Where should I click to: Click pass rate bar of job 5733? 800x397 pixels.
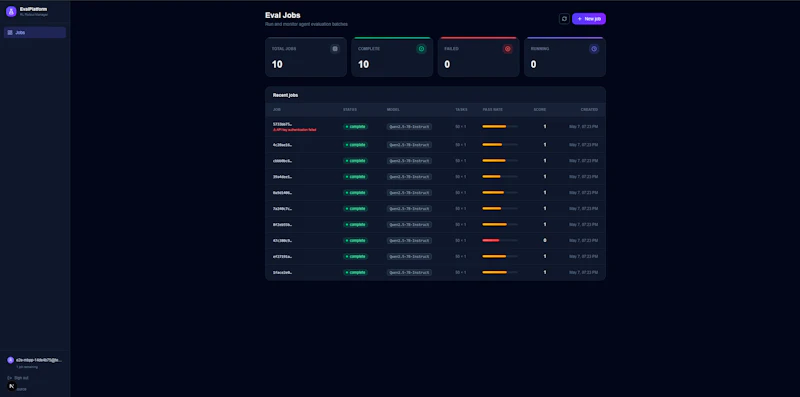(x=500, y=127)
